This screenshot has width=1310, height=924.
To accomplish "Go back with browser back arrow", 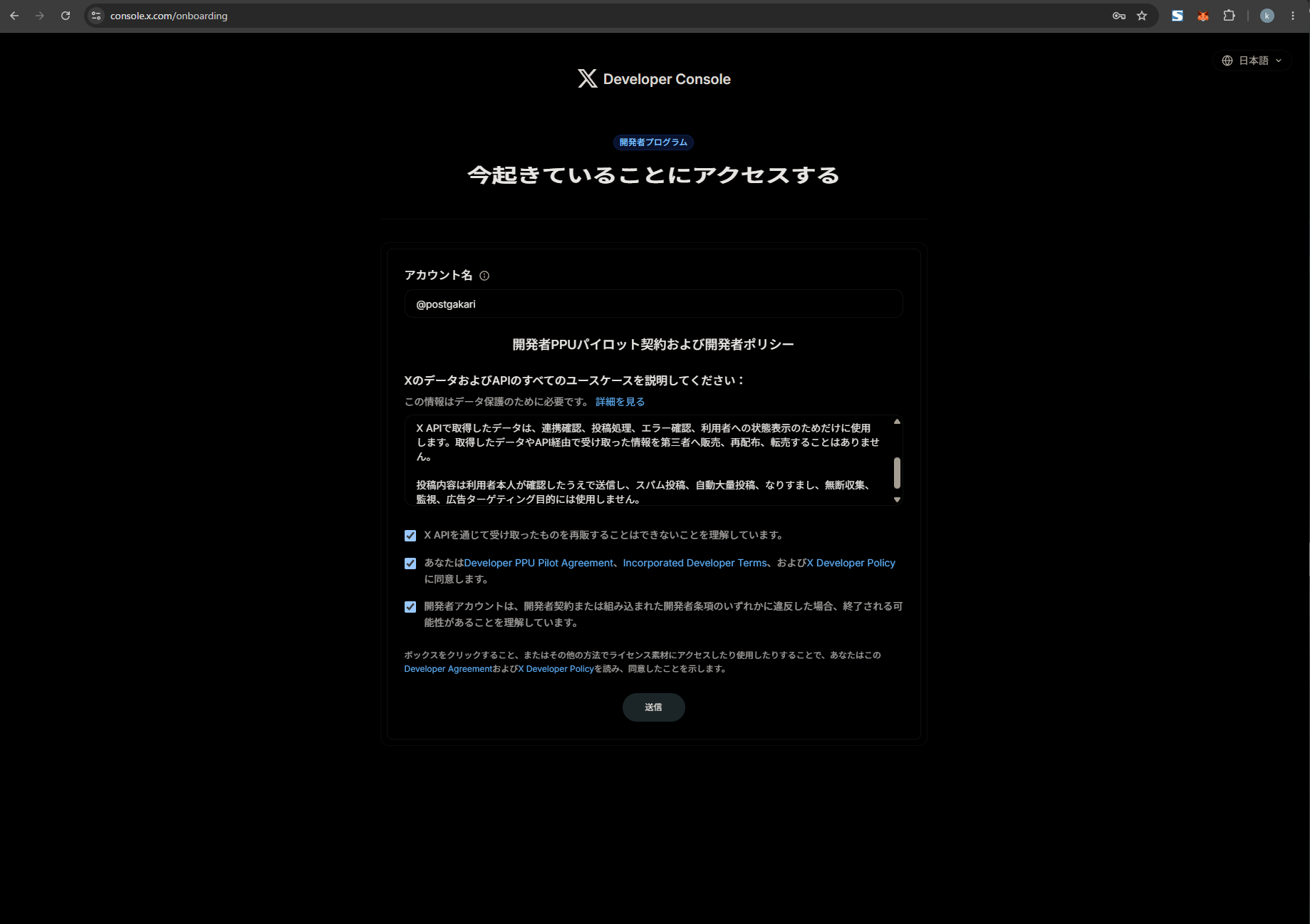I will point(14,16).
